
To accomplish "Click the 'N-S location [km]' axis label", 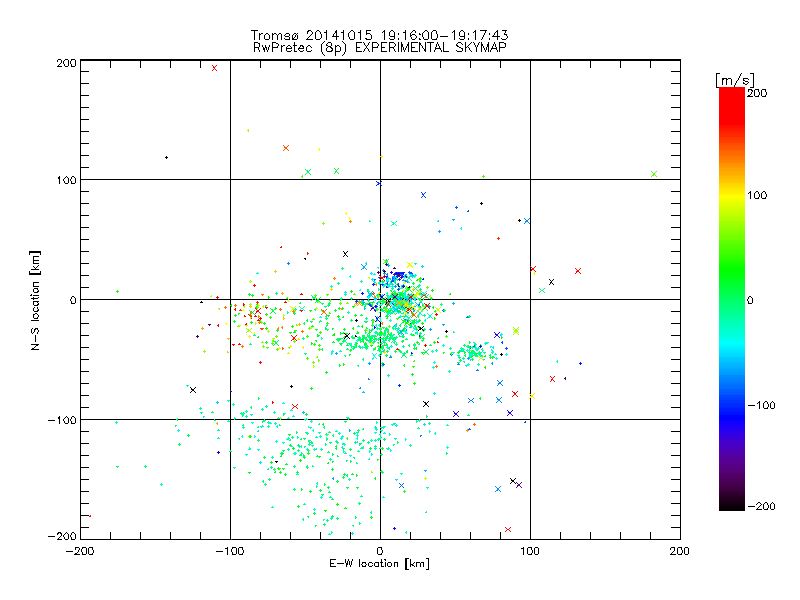I will [35, 300].
